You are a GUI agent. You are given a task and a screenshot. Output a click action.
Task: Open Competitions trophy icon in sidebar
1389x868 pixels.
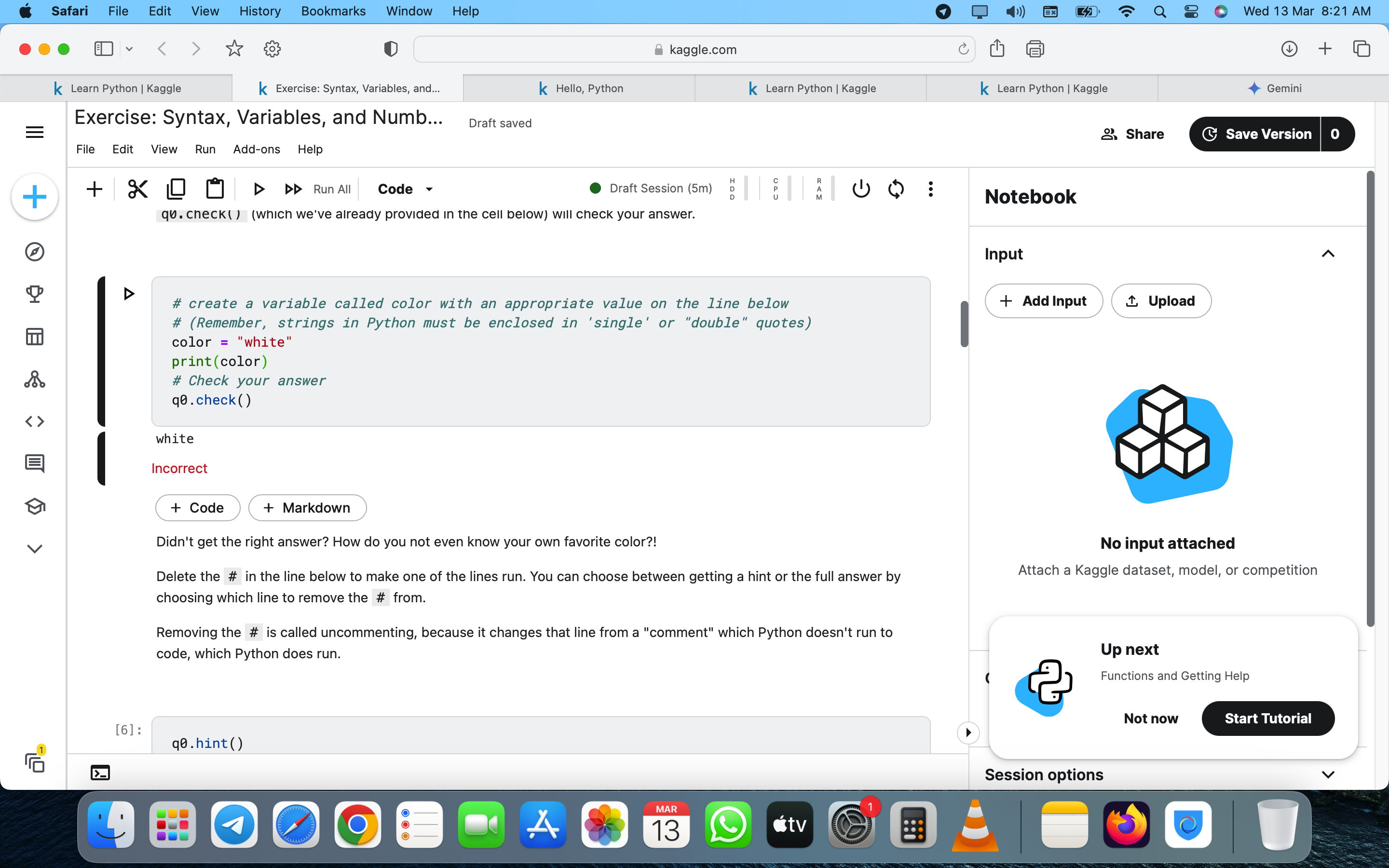34,294
